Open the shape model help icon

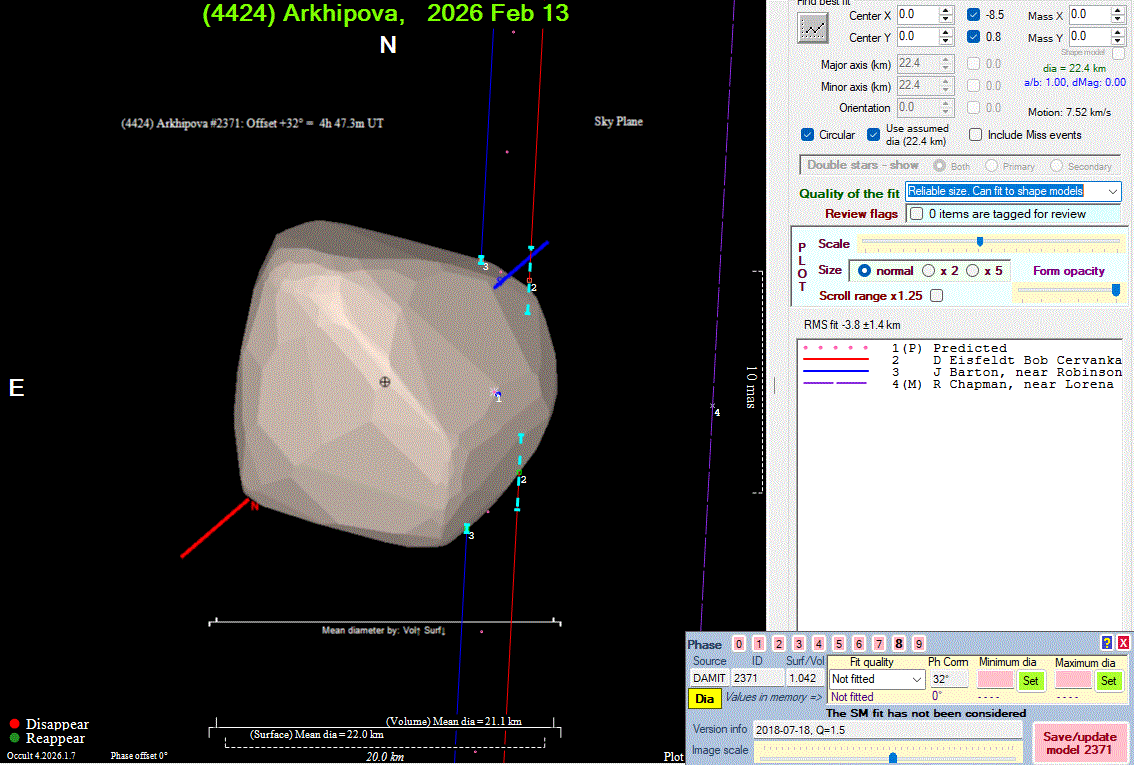(1107, 643)
